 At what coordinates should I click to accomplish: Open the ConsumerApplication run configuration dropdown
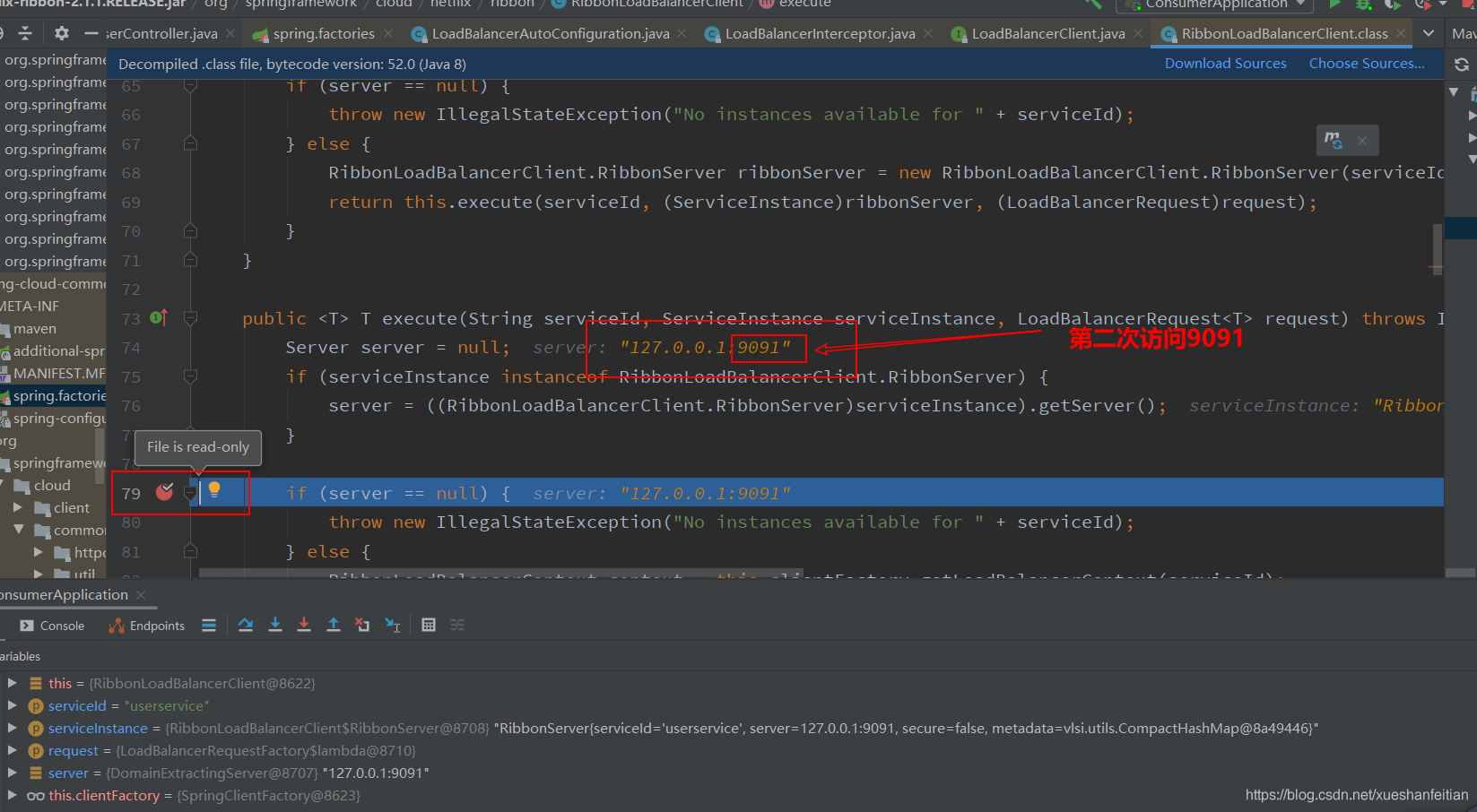(1216, 4)
